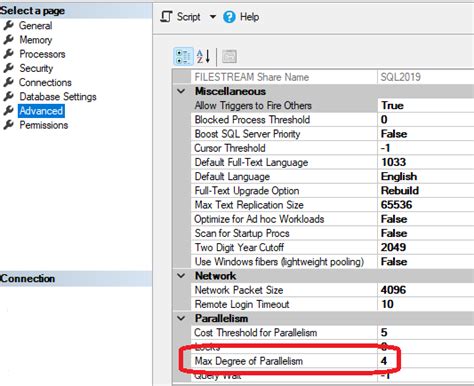The height and width of the screenshot is (386, 474).
Task: Select the Cursor Threshold property
Action: point(230,148)
